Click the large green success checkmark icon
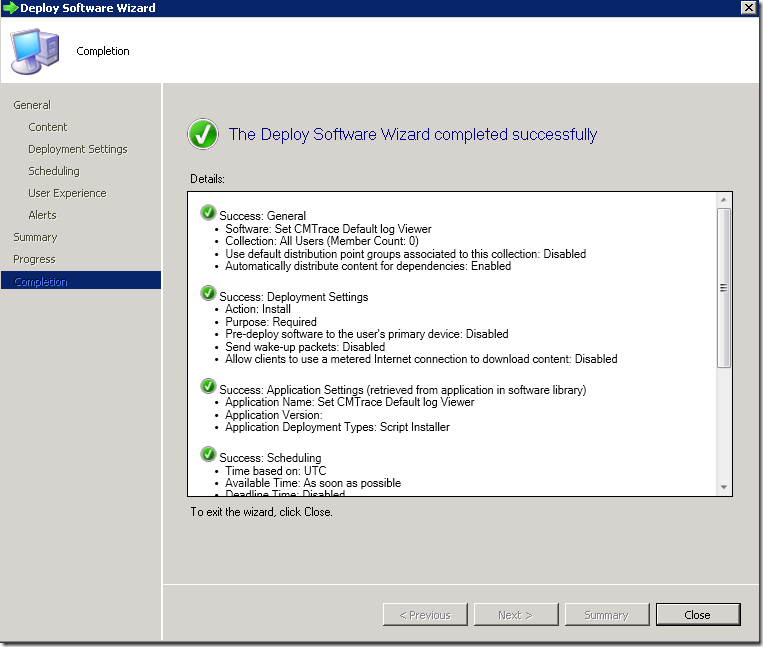 click(x=203, y=135)
